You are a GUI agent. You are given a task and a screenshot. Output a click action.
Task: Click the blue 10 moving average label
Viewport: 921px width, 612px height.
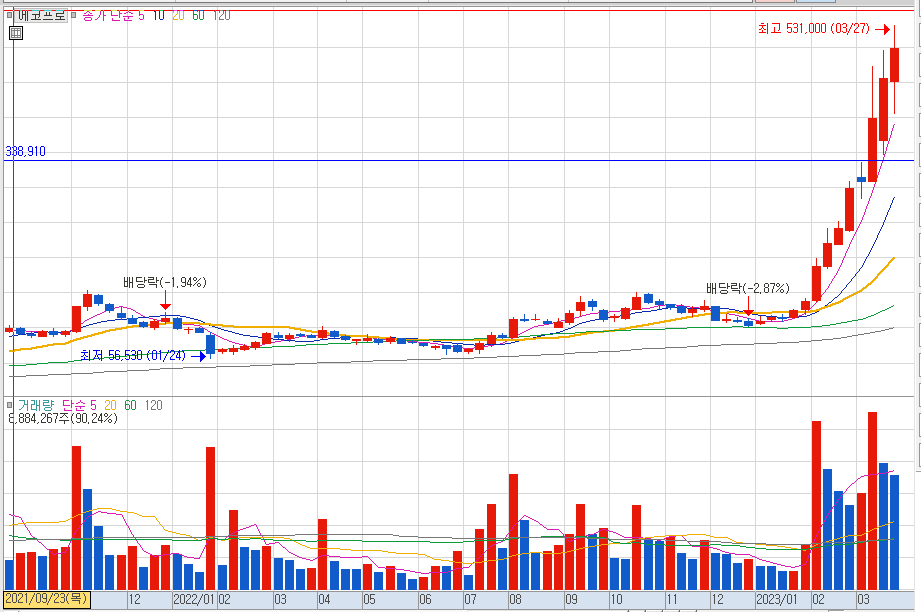(159, 15)
